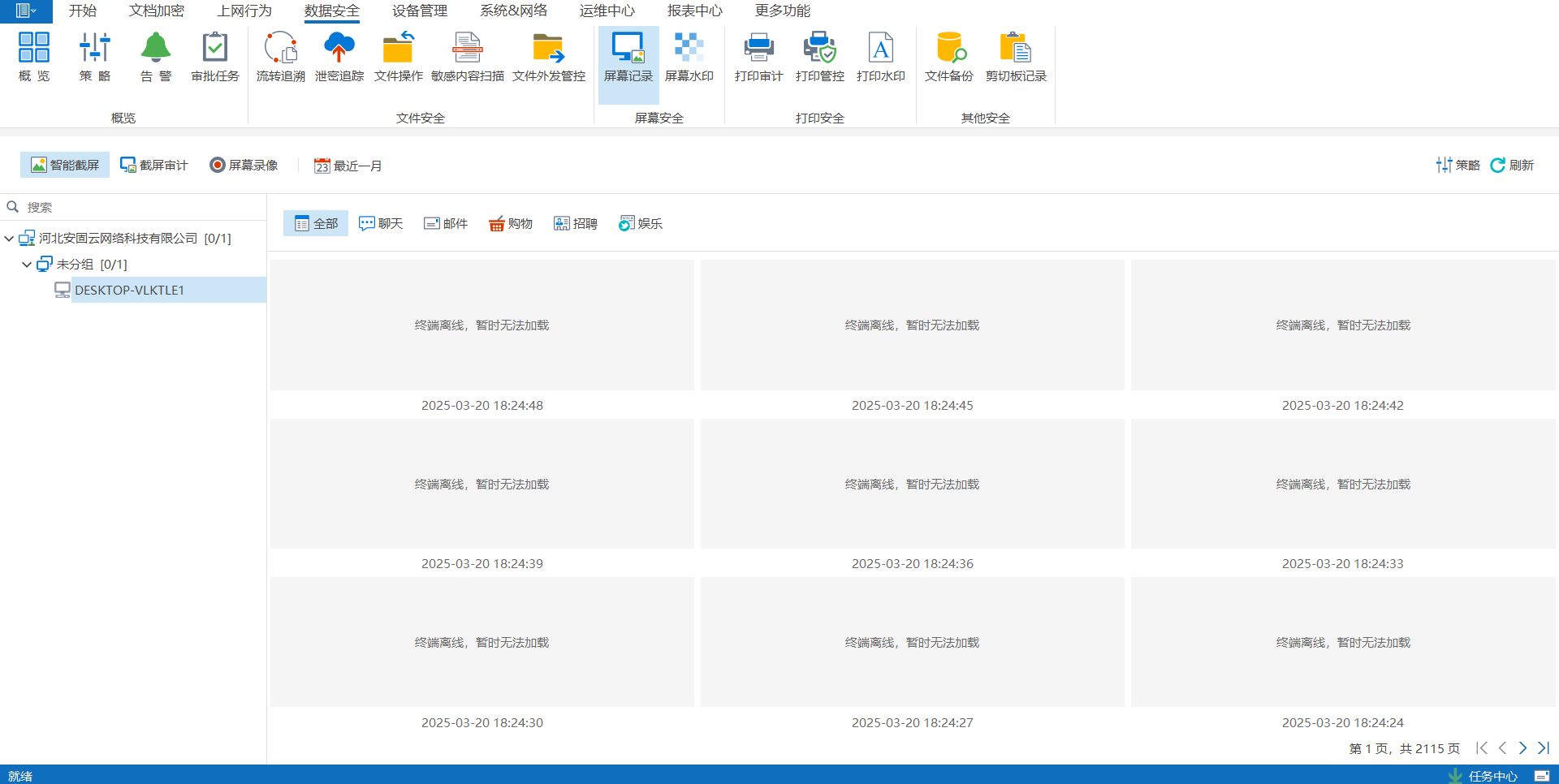Image resolution: width=1559 pixels, height=784 pixels.
Task: Collapse the 河北安固云网络科技有限公司 tree node
Action: [x=9, y=239]
